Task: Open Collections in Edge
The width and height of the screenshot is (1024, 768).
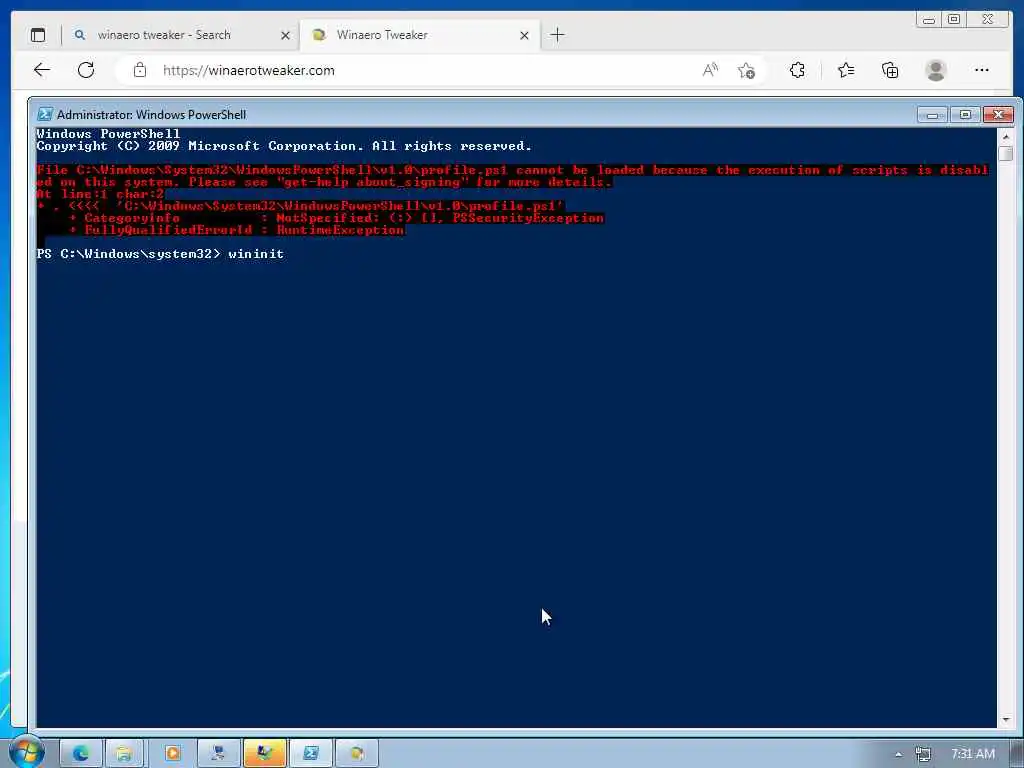Action: tap(890, 70)
